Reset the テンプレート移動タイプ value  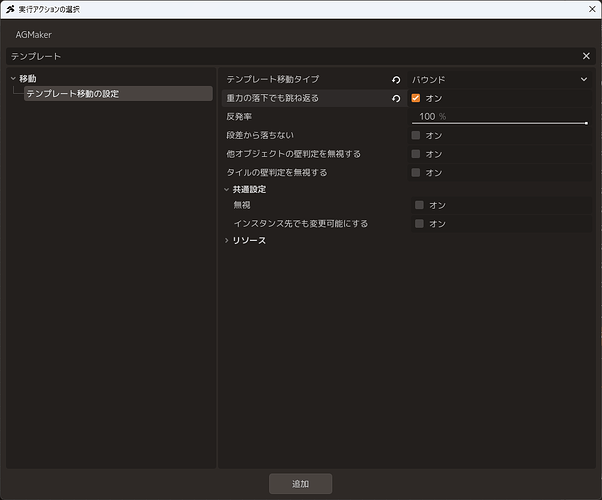click(x=396, y=79)
